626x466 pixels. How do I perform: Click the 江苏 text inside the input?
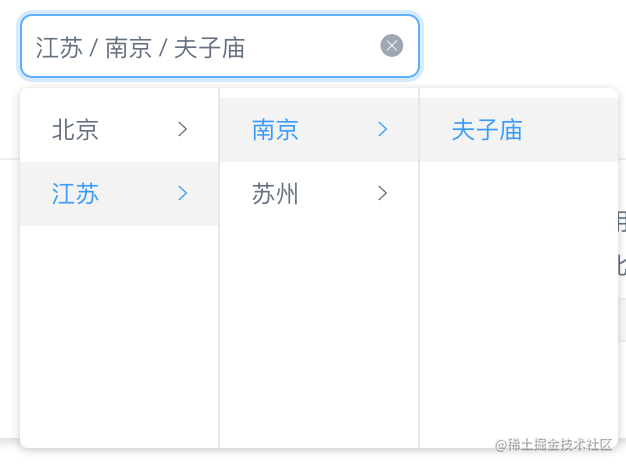click(59, 48)
